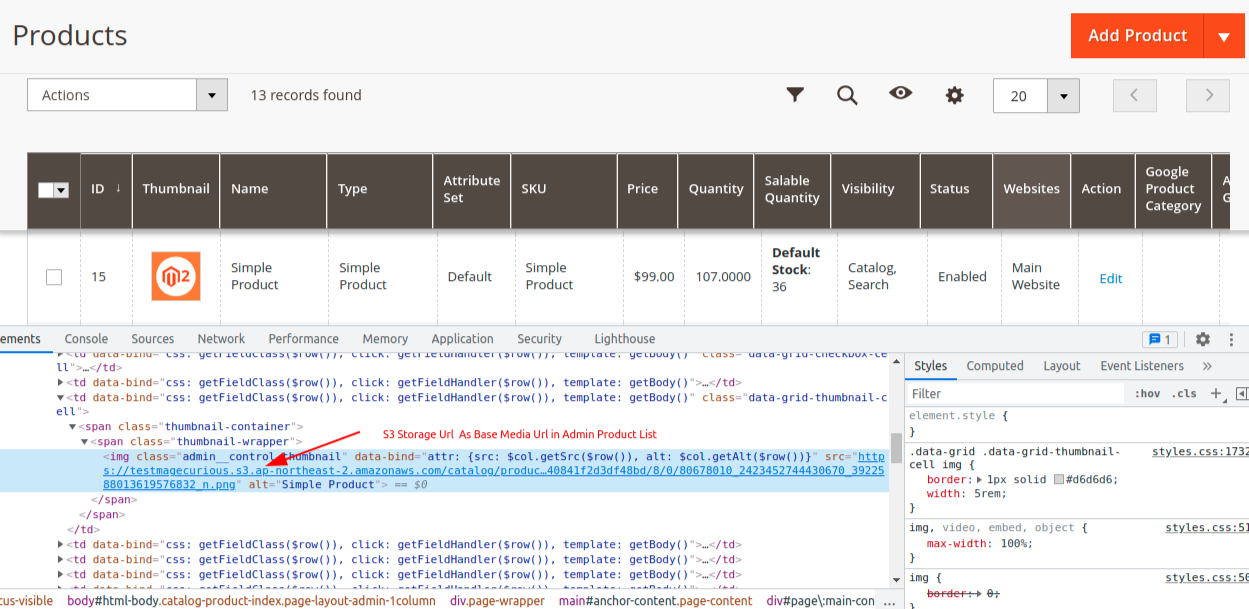Screen dimensions: 1249x609
Task: Open column settings via the gear icon
Action: coord(954,94)
